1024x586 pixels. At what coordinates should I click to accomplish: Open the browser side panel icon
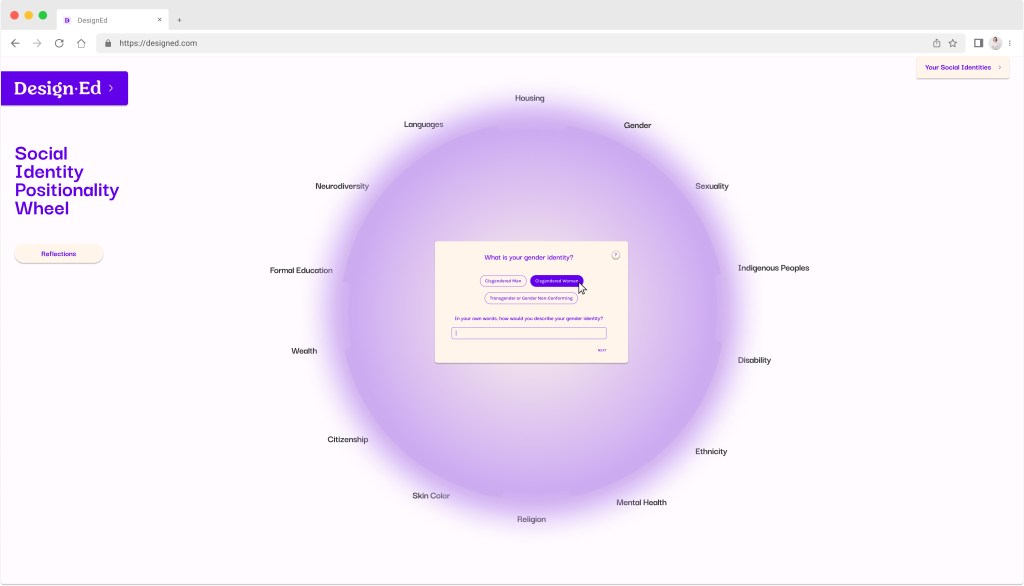click(x=979, y=43)
